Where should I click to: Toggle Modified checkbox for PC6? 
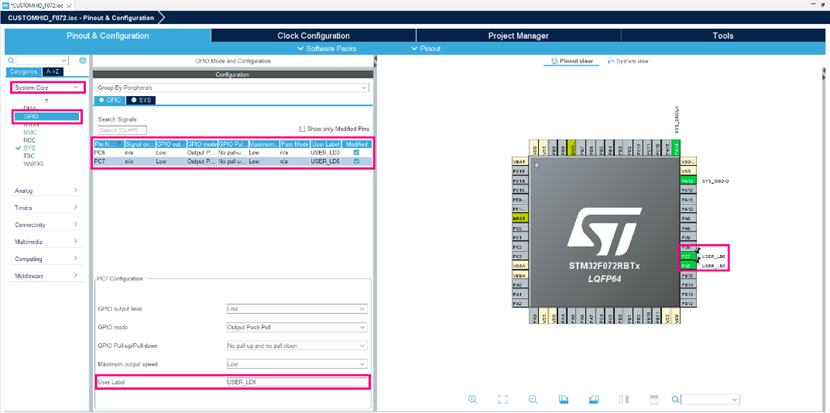pyautogui.click(x=356, y=152)
